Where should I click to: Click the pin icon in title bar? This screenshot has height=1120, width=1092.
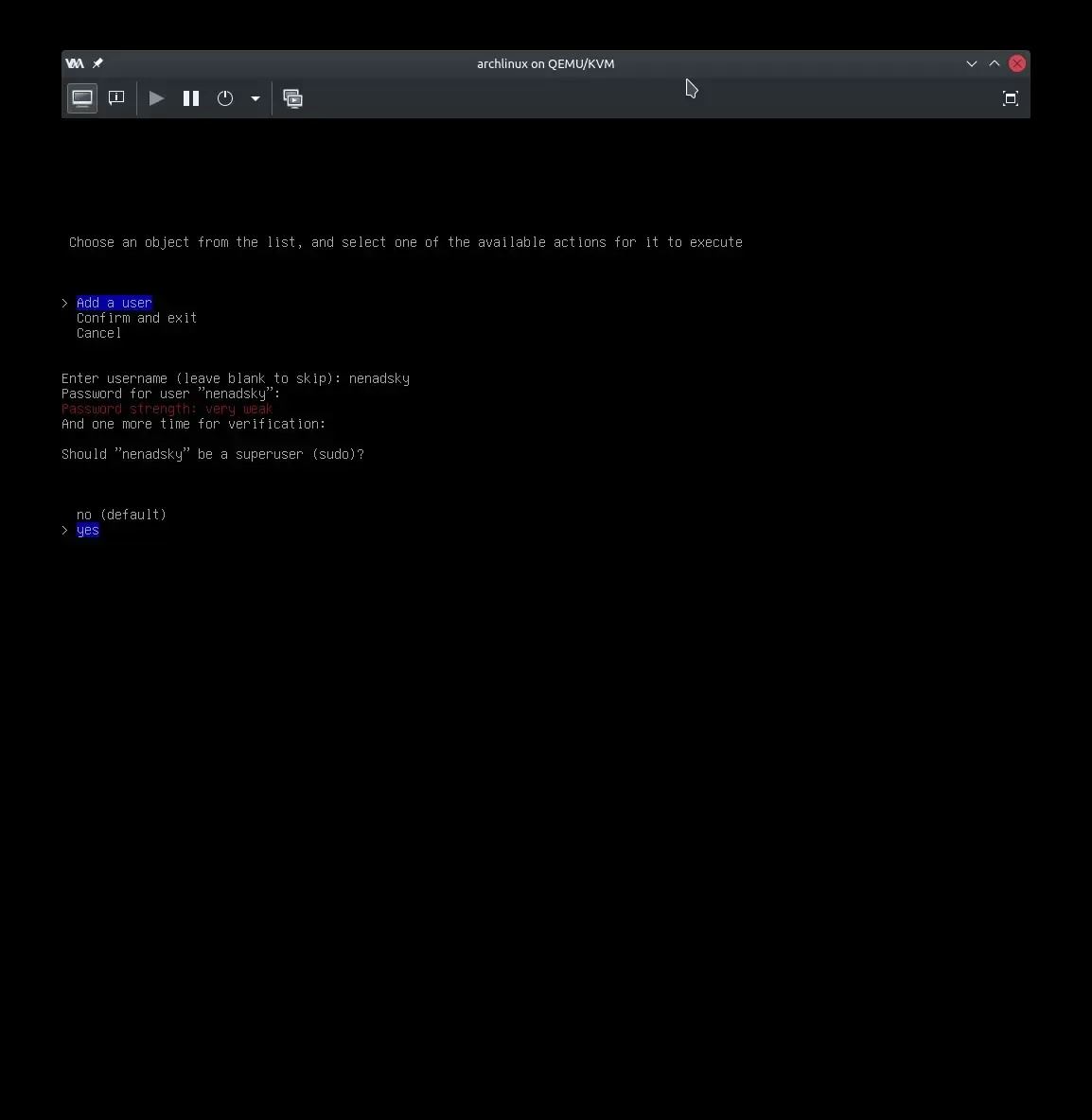point(97,63)
